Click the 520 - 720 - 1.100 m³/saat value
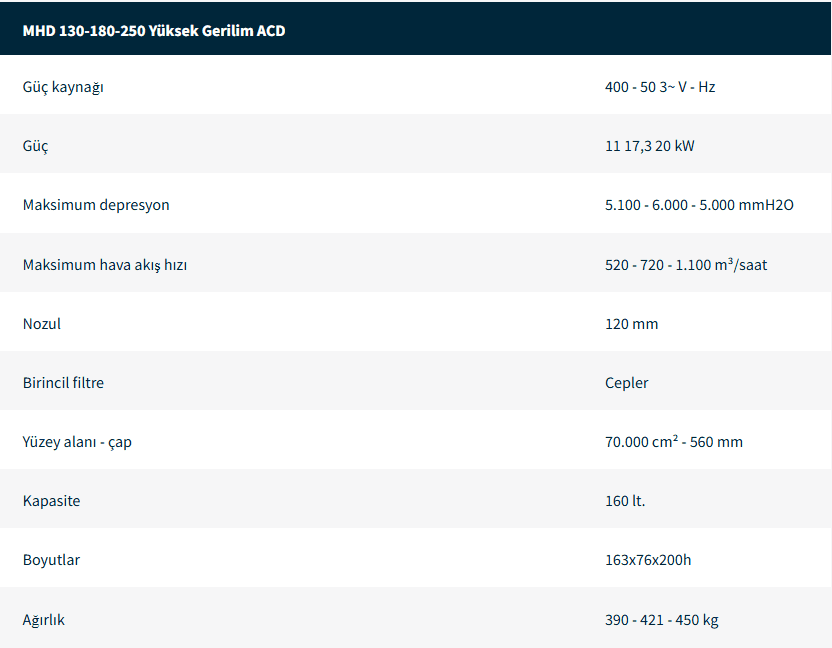The height and width of the screenshot is (648, 832). (x=686, y=265)
